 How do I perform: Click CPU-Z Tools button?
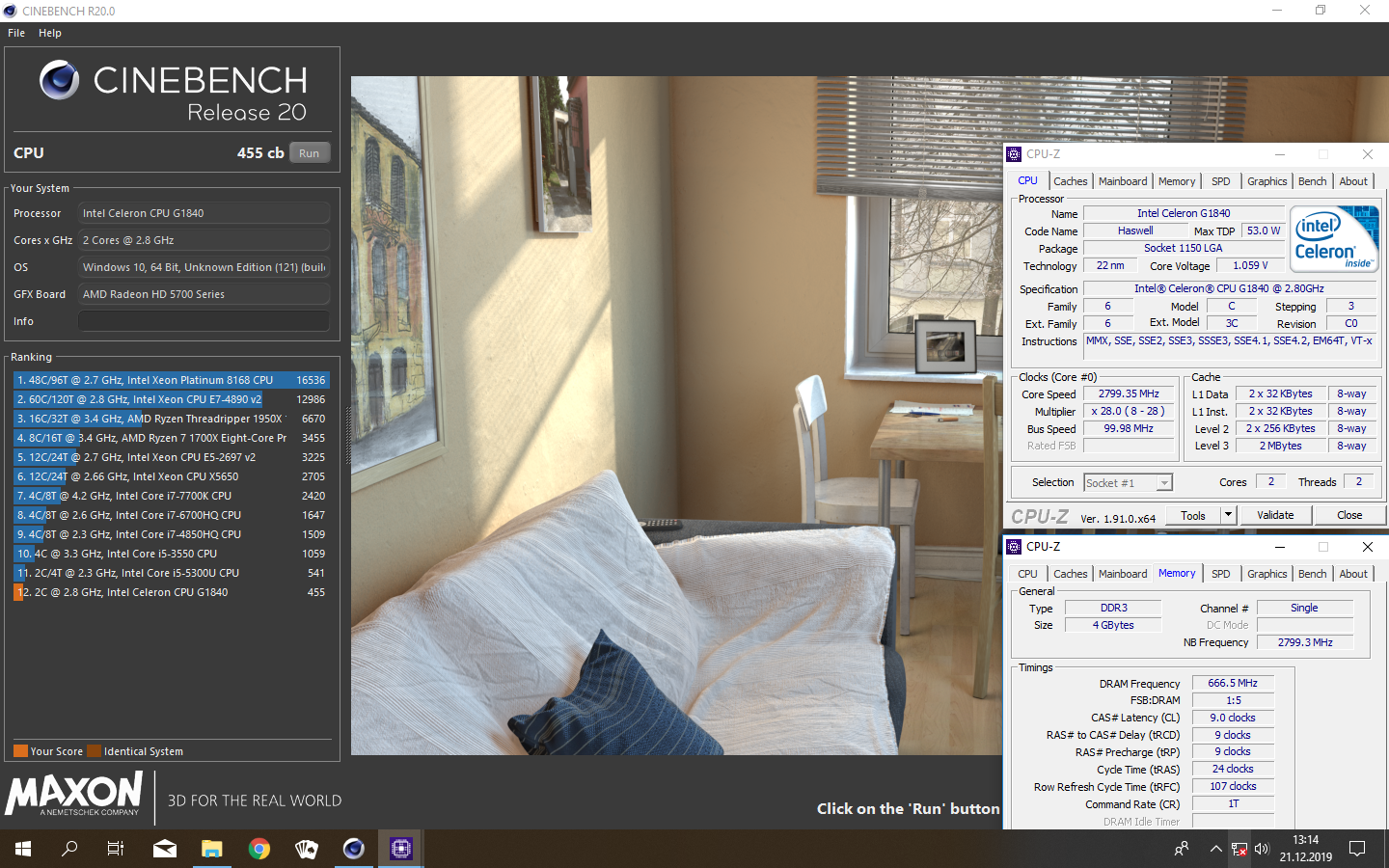click(1193, 516)
